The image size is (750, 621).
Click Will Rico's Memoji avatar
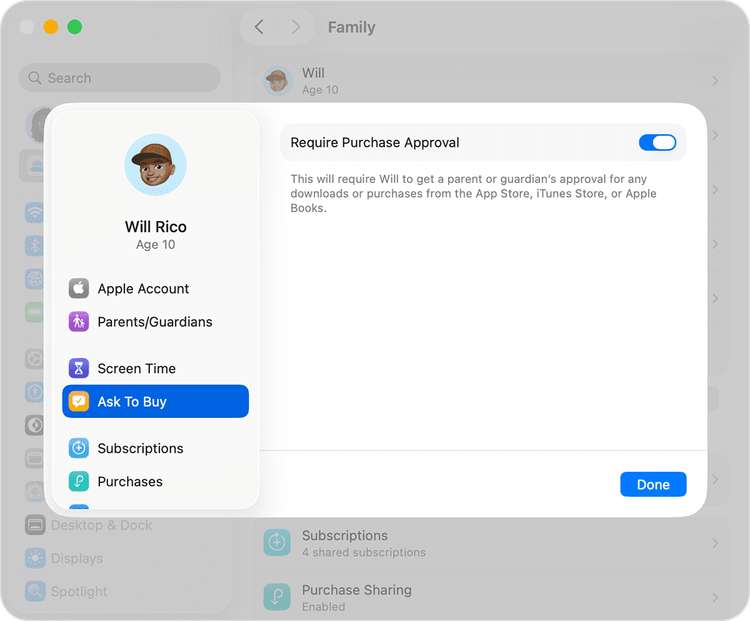[155, 165]
